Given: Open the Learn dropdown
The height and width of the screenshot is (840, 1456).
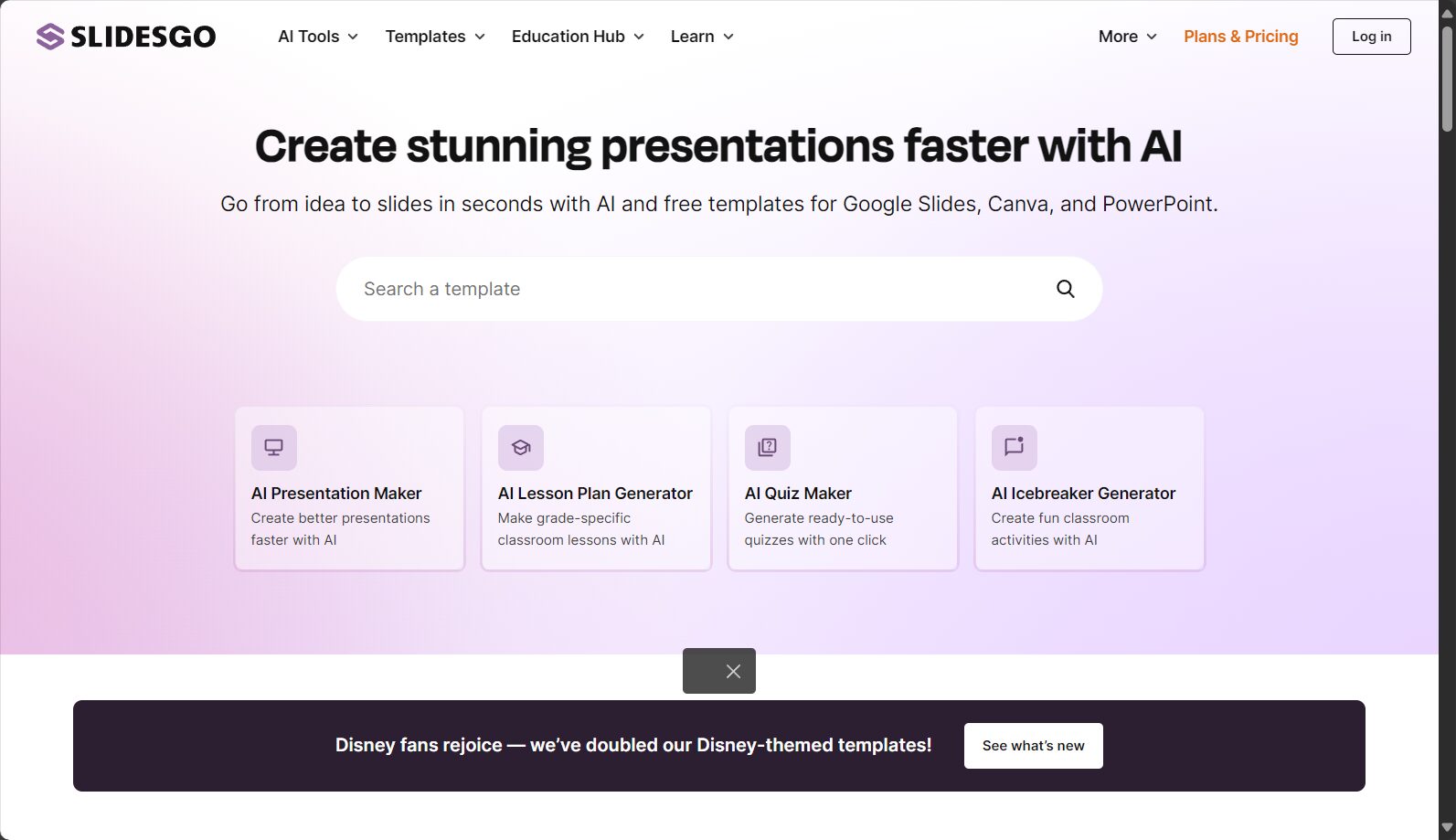Looking at the screenshot, I should point(702,37).
